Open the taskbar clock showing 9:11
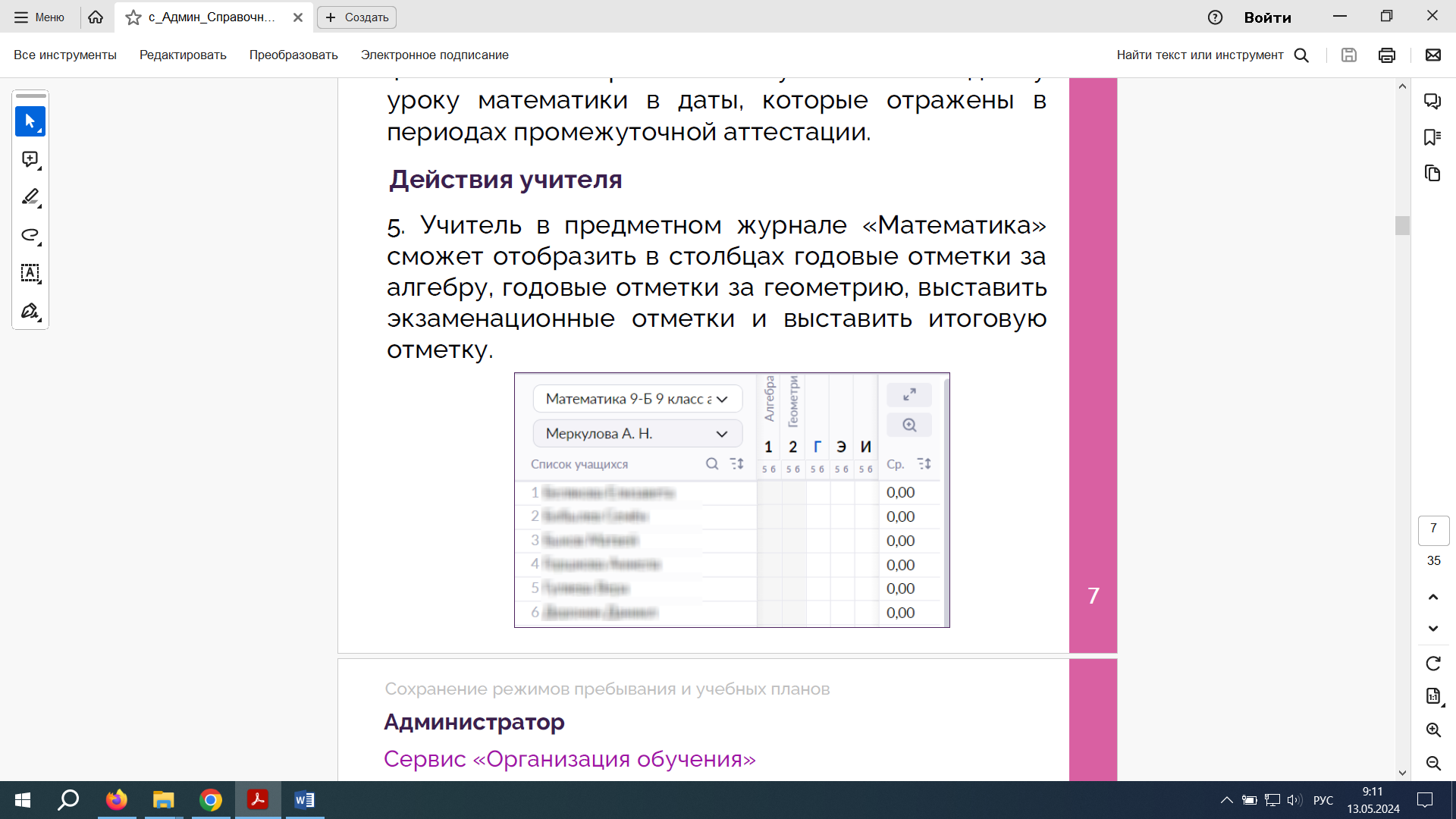1456x819 pixels. (1373, 800)
